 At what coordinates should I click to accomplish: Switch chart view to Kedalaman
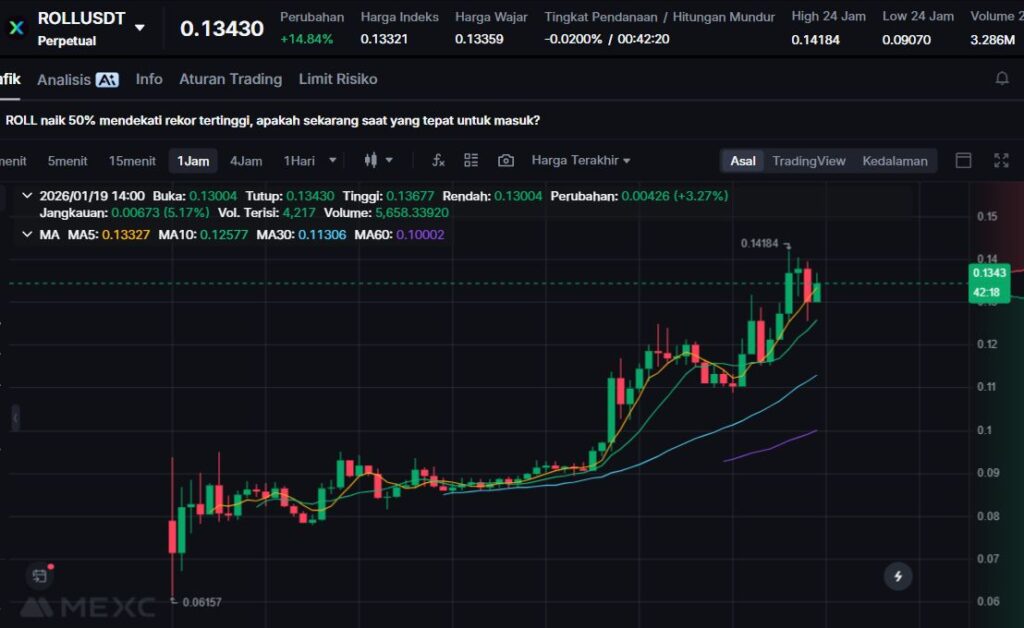tap(894, 161)
